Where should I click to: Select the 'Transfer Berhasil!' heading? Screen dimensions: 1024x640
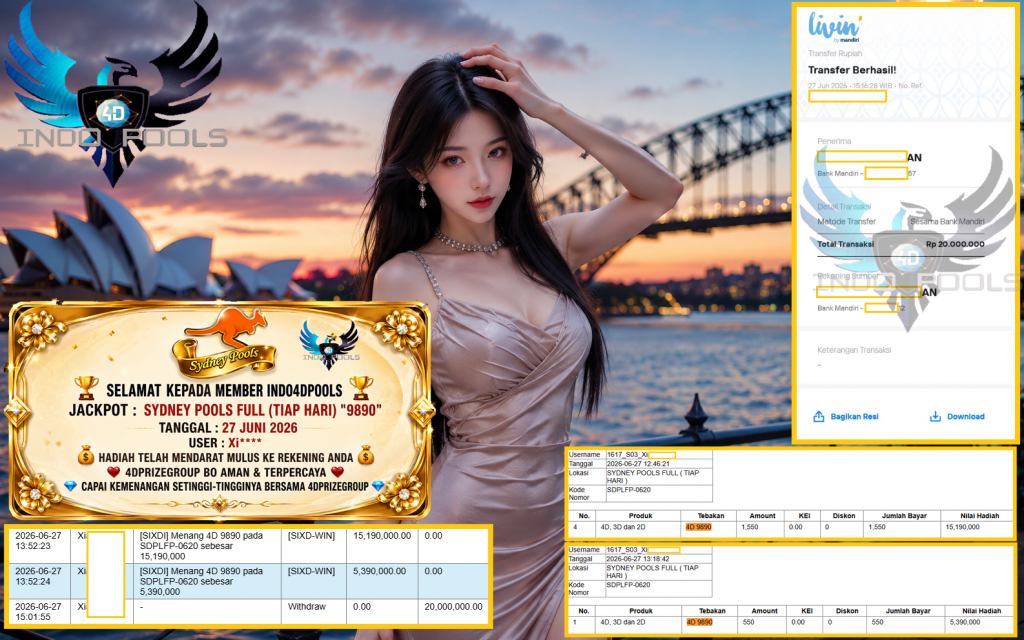coord(852,70)
